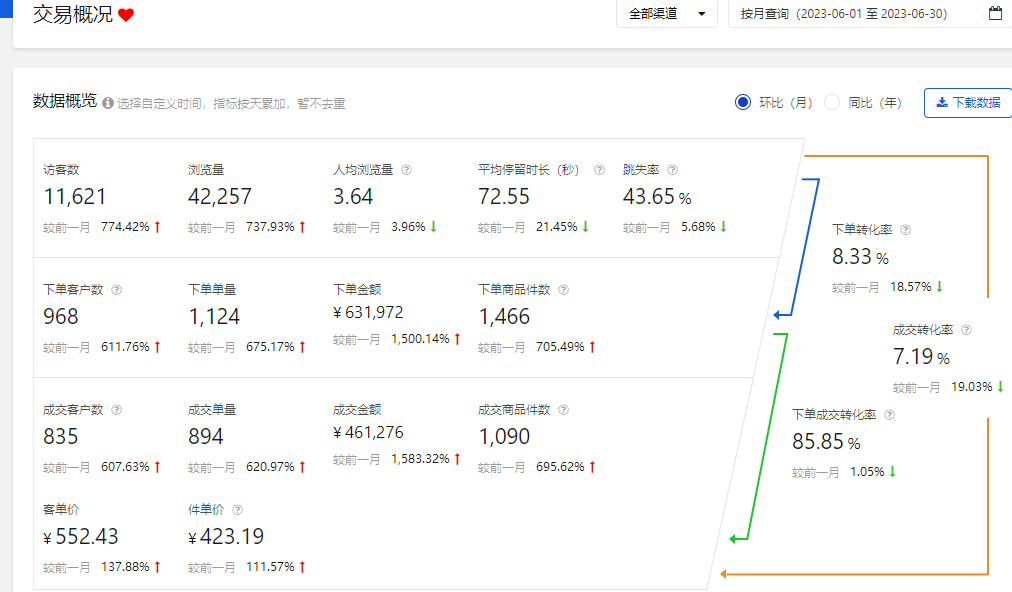Click help icon next to 下单客户数
The height and width of the screenshot is (592, 1012).
[x=116, y=290]
